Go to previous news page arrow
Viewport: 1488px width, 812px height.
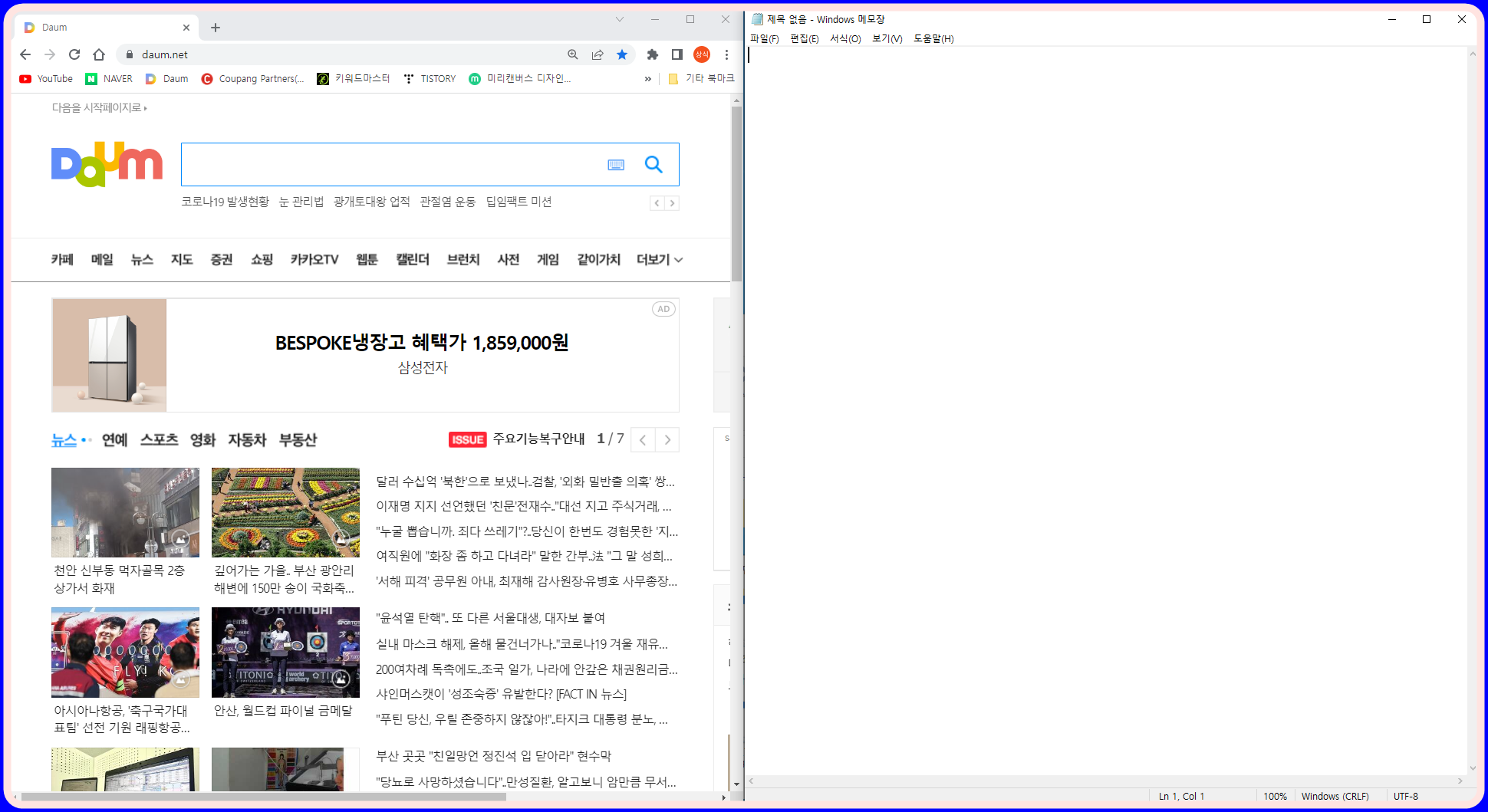643,440
